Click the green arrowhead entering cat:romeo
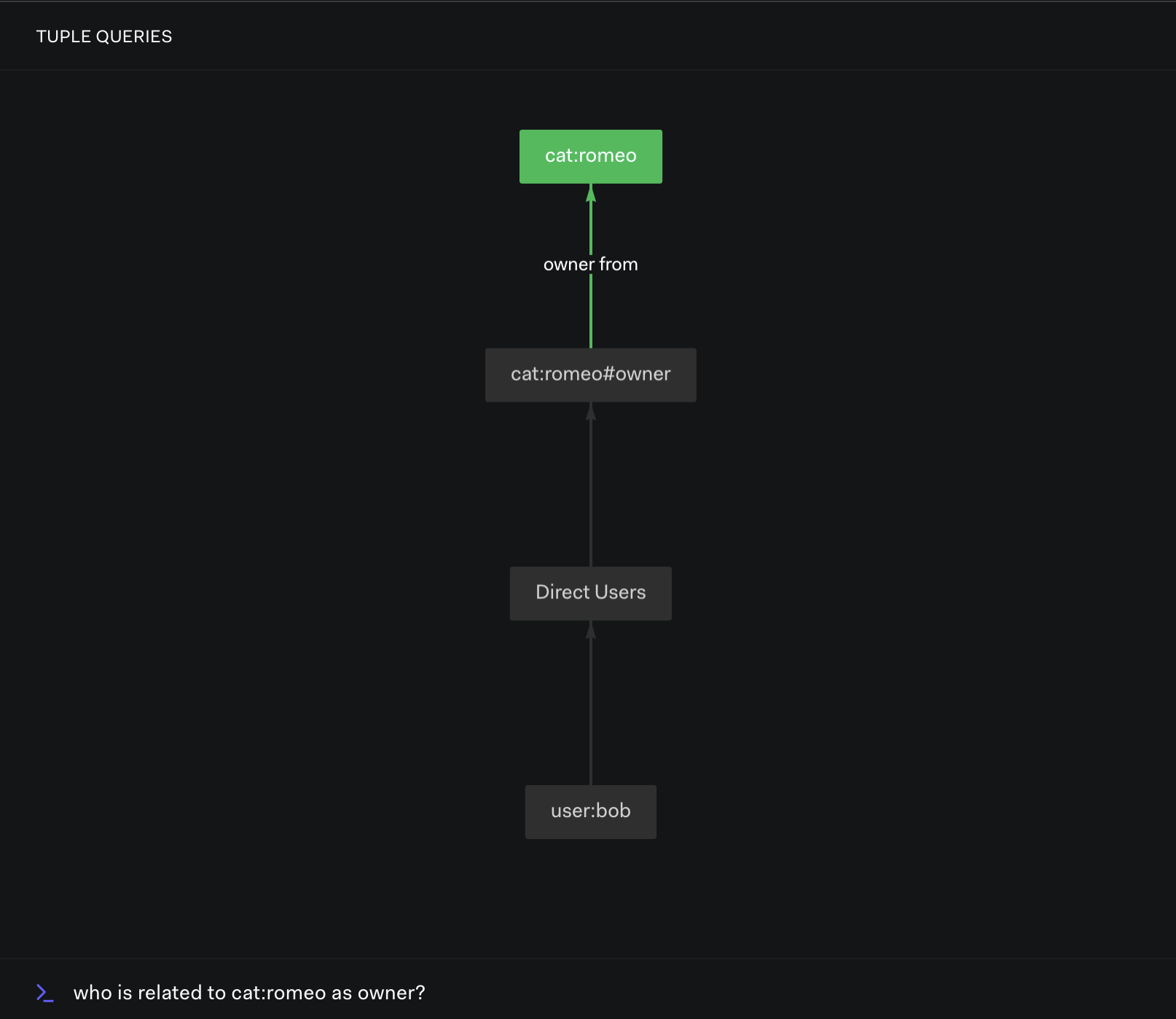Image resolution: width=1176 pixels, height=1019 pixels. pyautogui.click(x=591, y=193)
